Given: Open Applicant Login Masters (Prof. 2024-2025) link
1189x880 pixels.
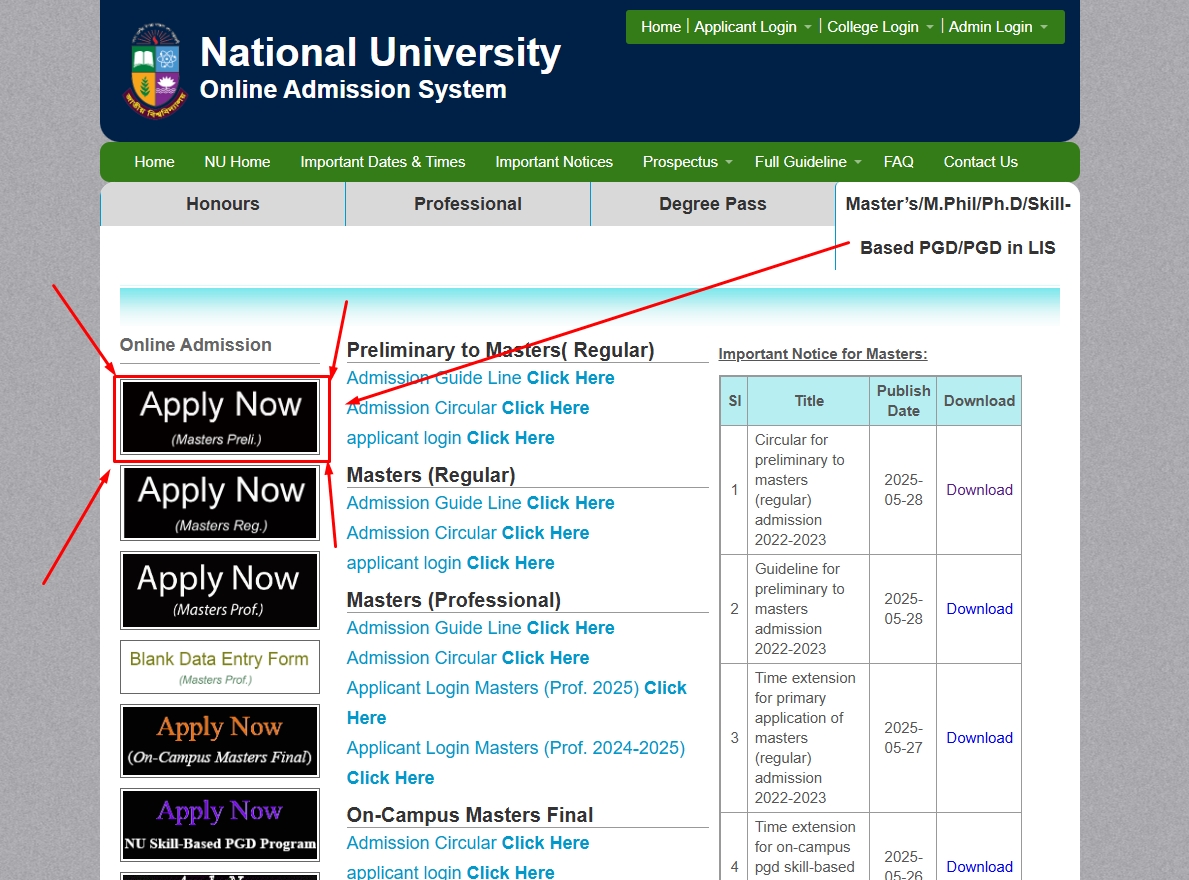Looking at the screenshot, I should 516,763.
